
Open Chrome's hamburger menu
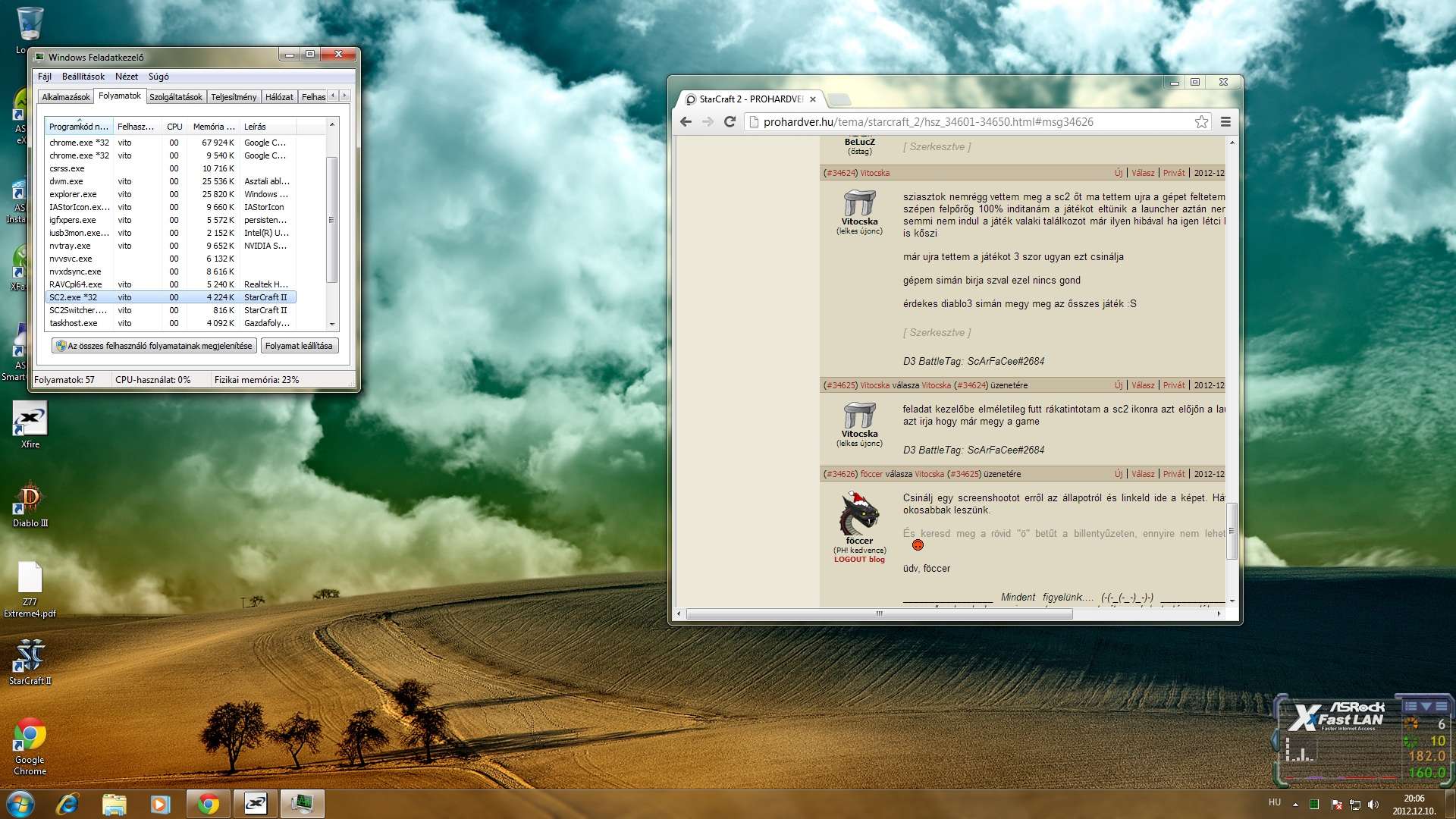click(x=1225, y=122)
